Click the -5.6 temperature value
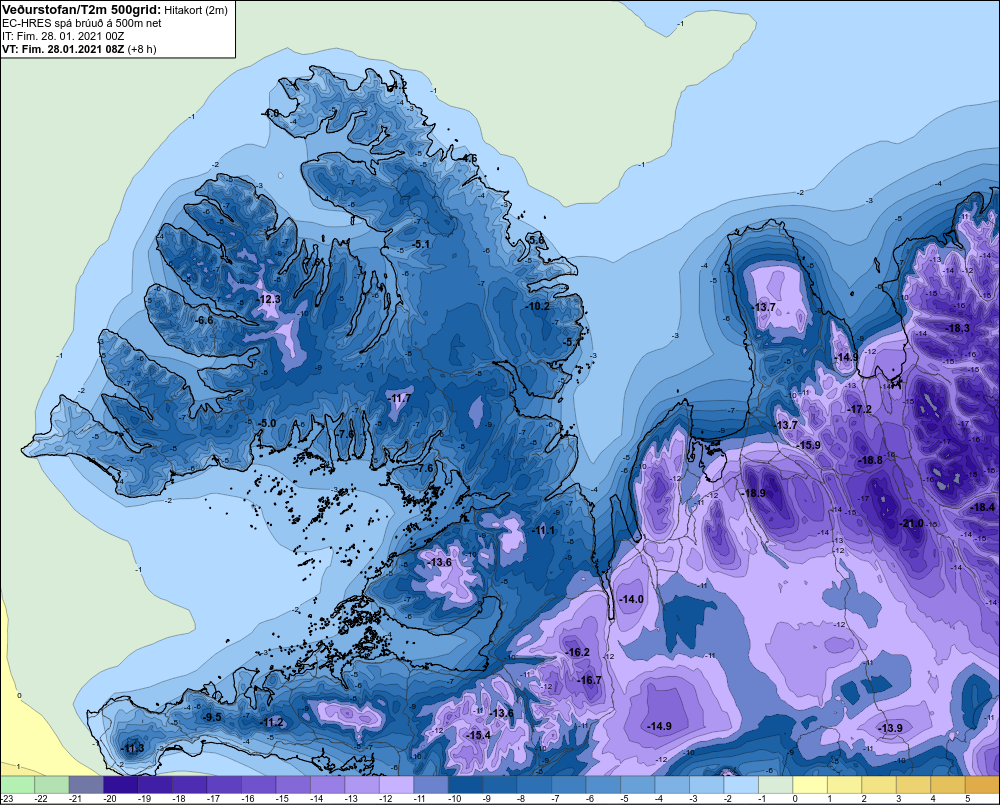The image size is (1000, 805). click(538, 240)
